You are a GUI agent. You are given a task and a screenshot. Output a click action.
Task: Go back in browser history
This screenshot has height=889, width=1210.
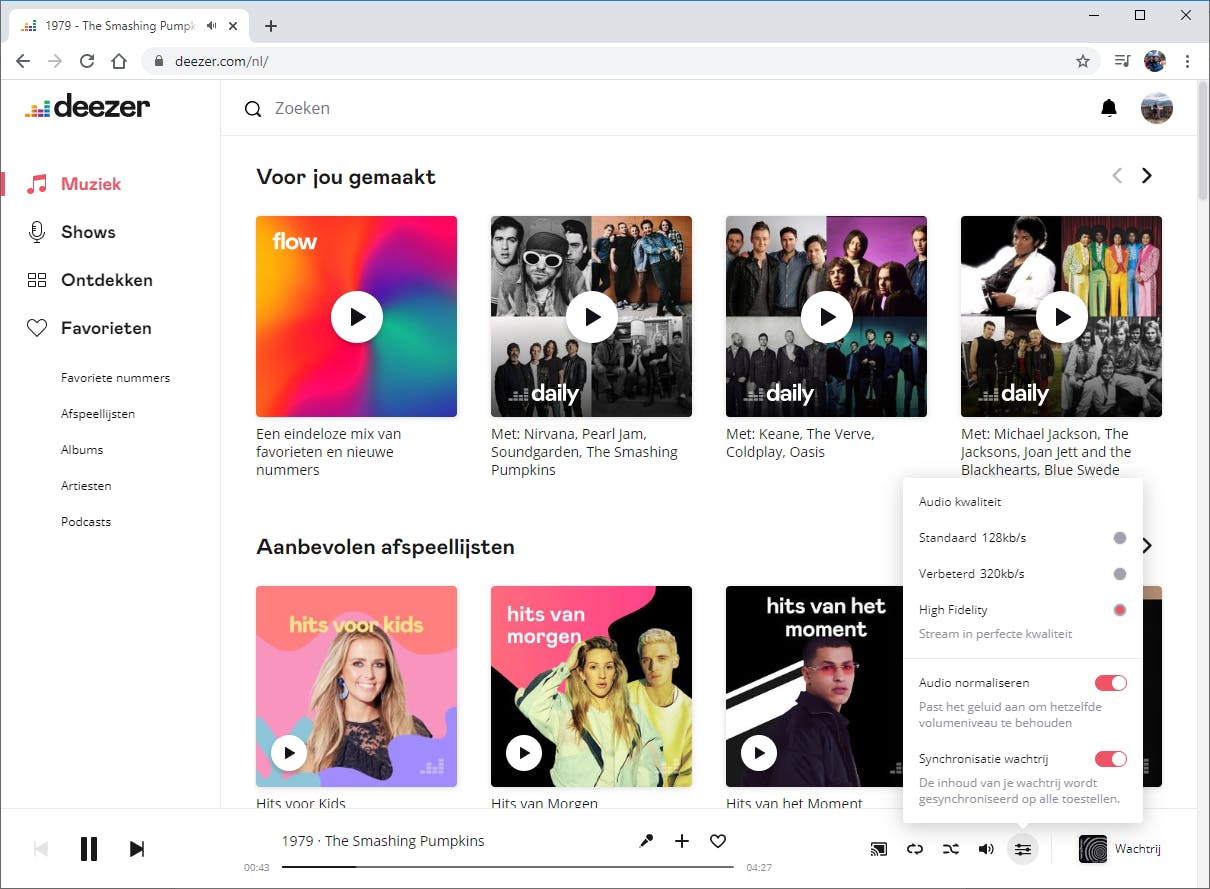point(23,61)
